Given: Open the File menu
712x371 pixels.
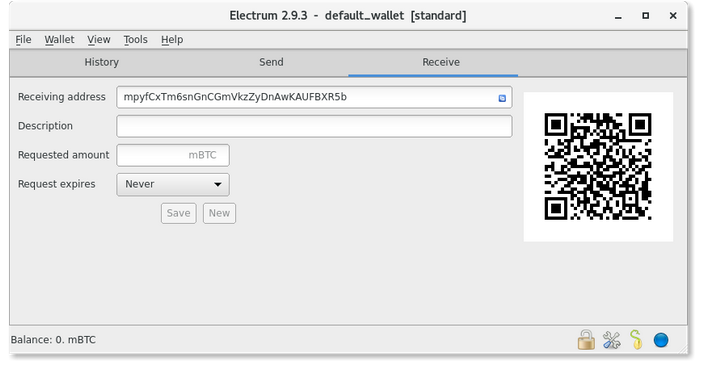Looking at the screenshot, I should tap(23, 40).
